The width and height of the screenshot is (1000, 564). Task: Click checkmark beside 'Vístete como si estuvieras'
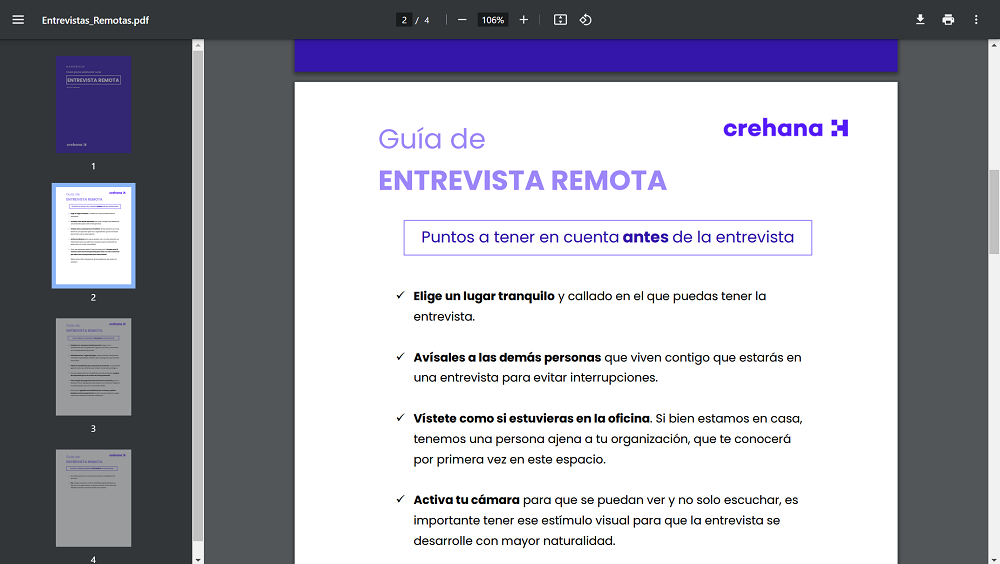tap(400, 417)
